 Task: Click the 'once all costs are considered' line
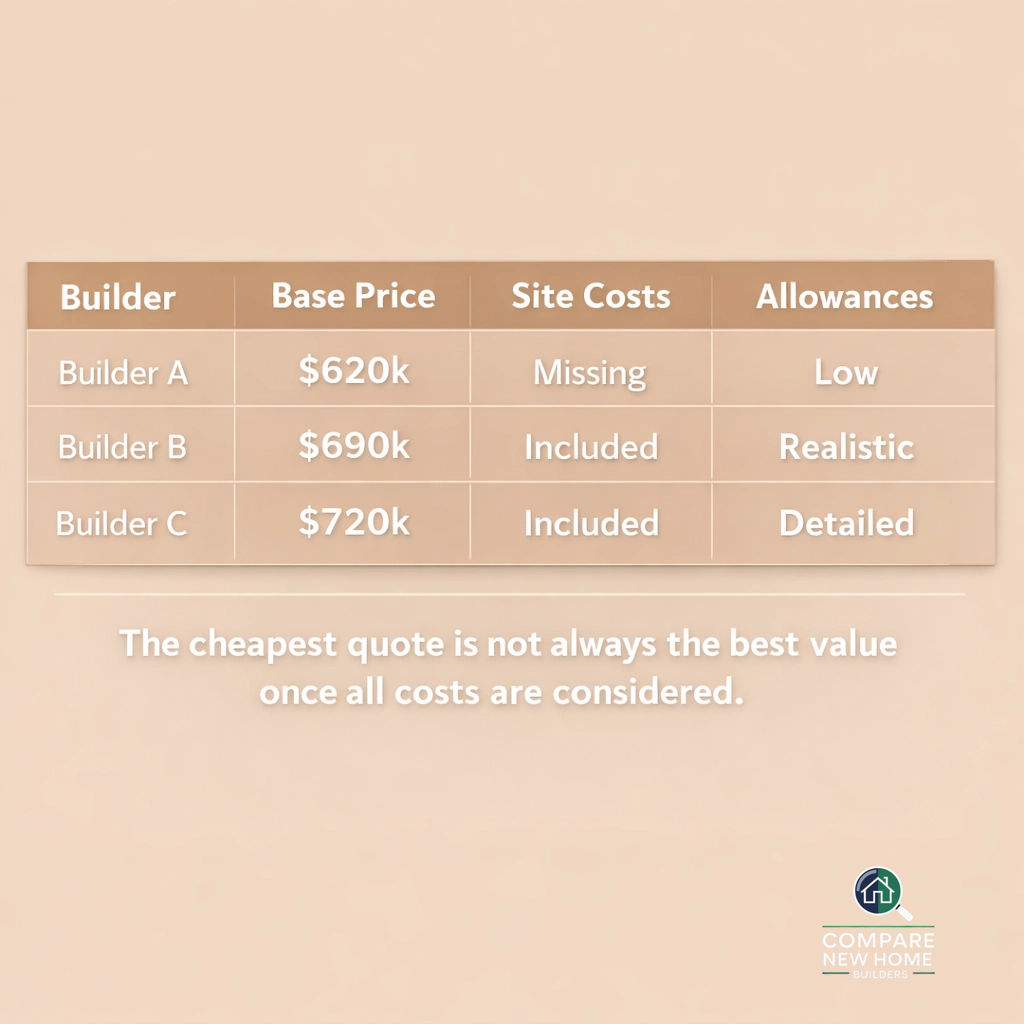[x=502, y=693]
